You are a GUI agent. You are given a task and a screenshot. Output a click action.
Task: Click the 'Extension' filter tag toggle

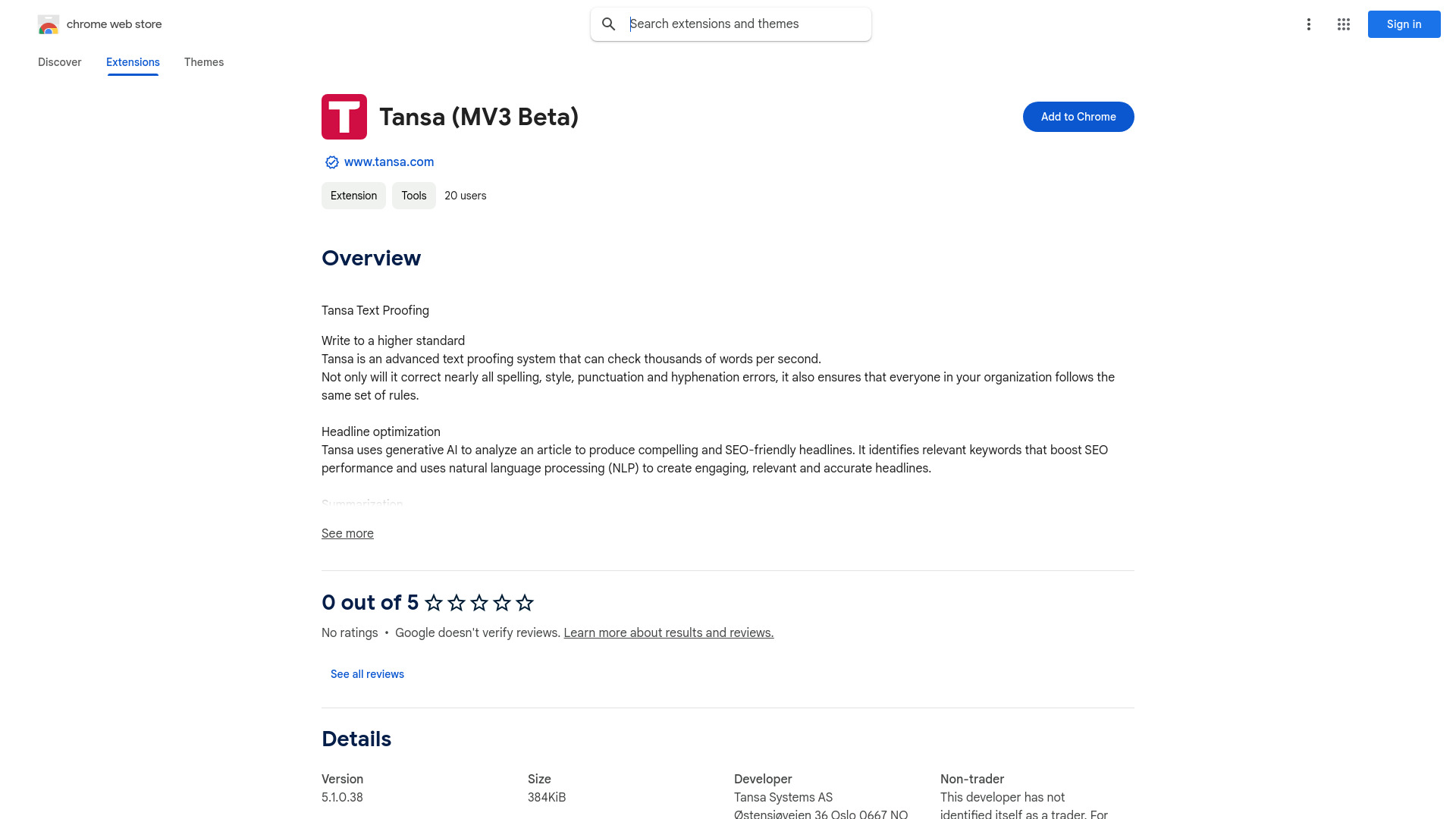[353, 195]
